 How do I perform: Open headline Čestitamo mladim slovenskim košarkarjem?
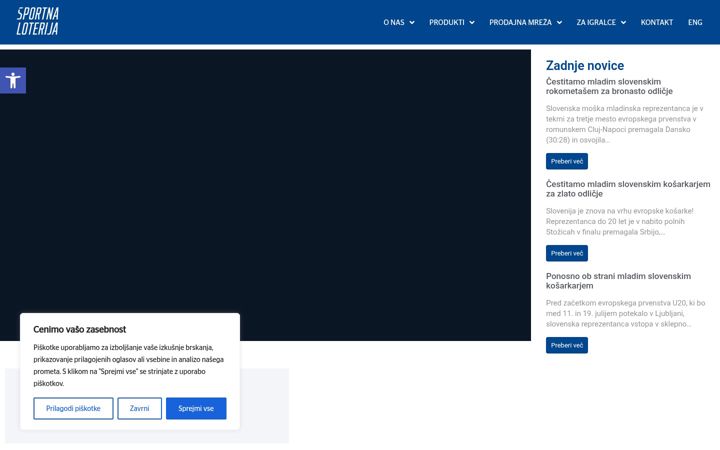628,189
